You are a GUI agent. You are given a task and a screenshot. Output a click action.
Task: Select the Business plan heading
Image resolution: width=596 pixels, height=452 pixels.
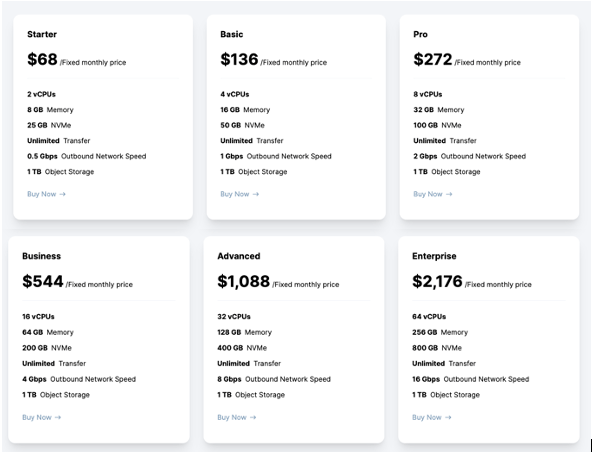(41, 256)
